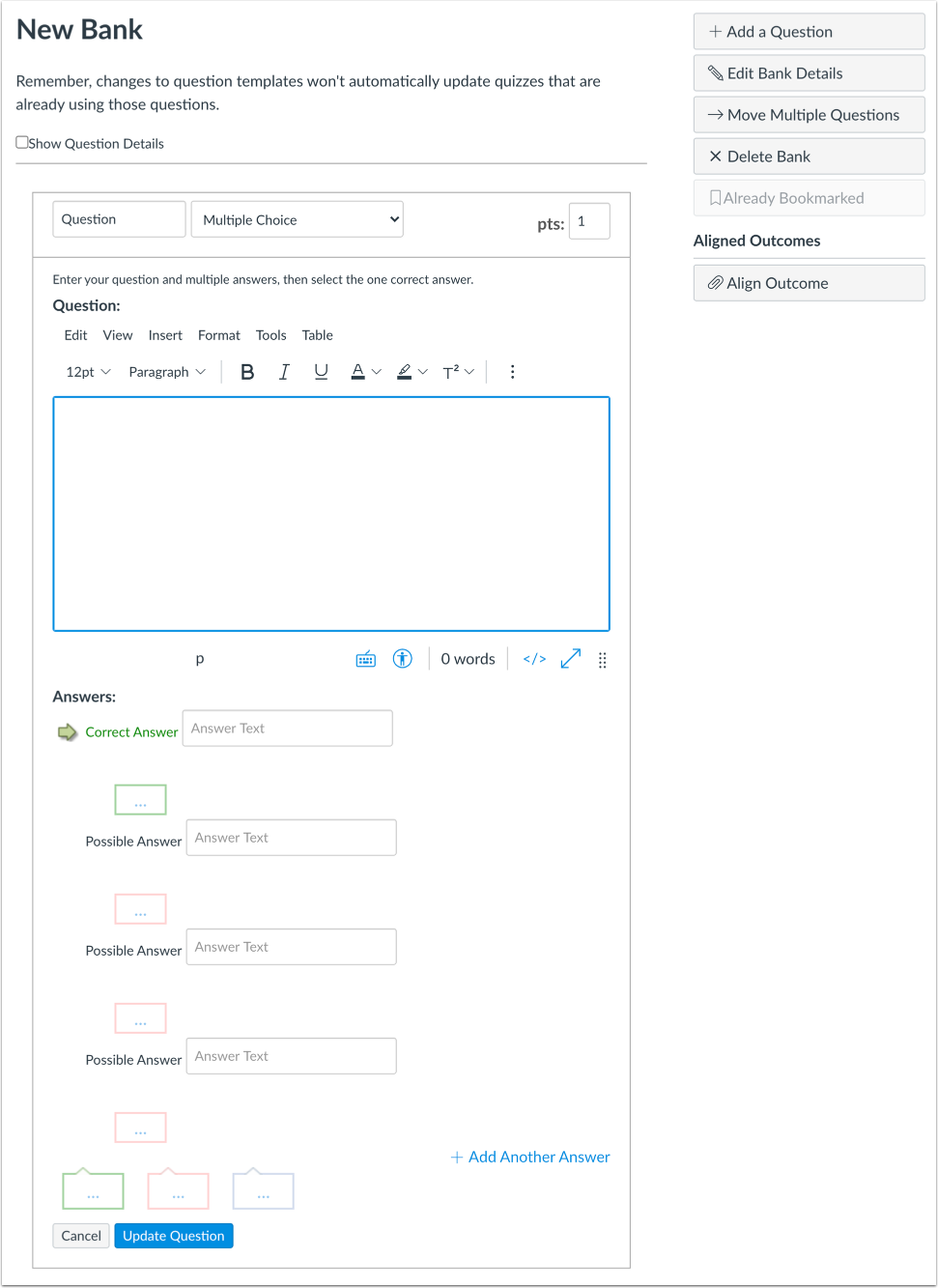Viewport: 938px width, 1288px height.
Task: Click the Update Question button
Action: (x=173, y=1235)
